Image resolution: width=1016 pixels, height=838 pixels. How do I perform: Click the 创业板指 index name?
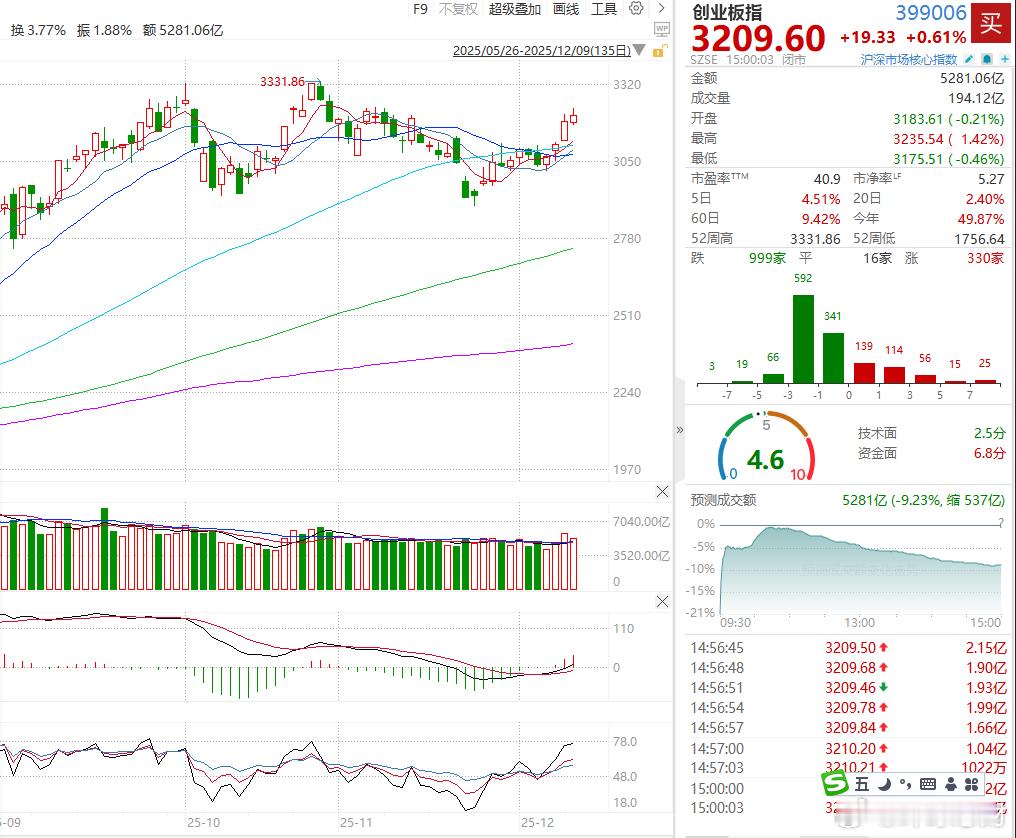[726, 12]
